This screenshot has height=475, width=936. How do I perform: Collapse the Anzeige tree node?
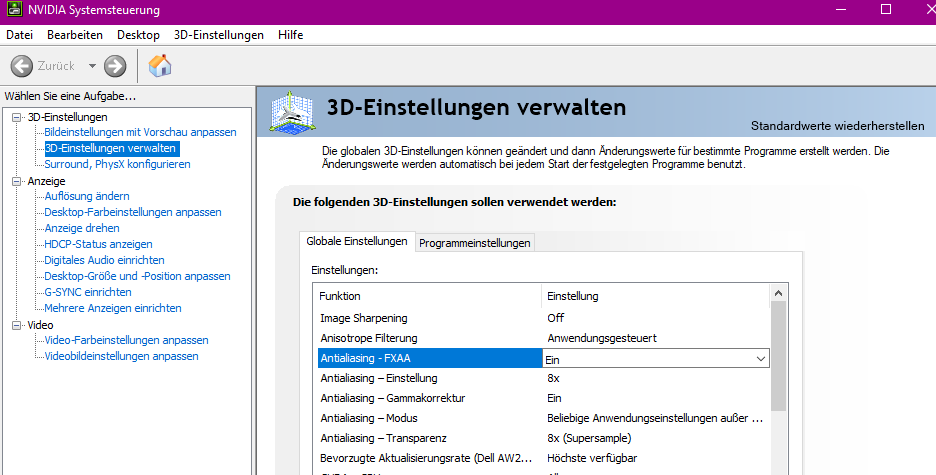17,181
